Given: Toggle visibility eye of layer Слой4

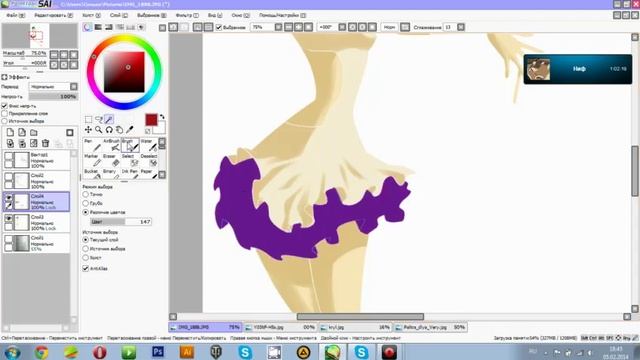Looking at the screenshot, I should click(x=9, y=197).
